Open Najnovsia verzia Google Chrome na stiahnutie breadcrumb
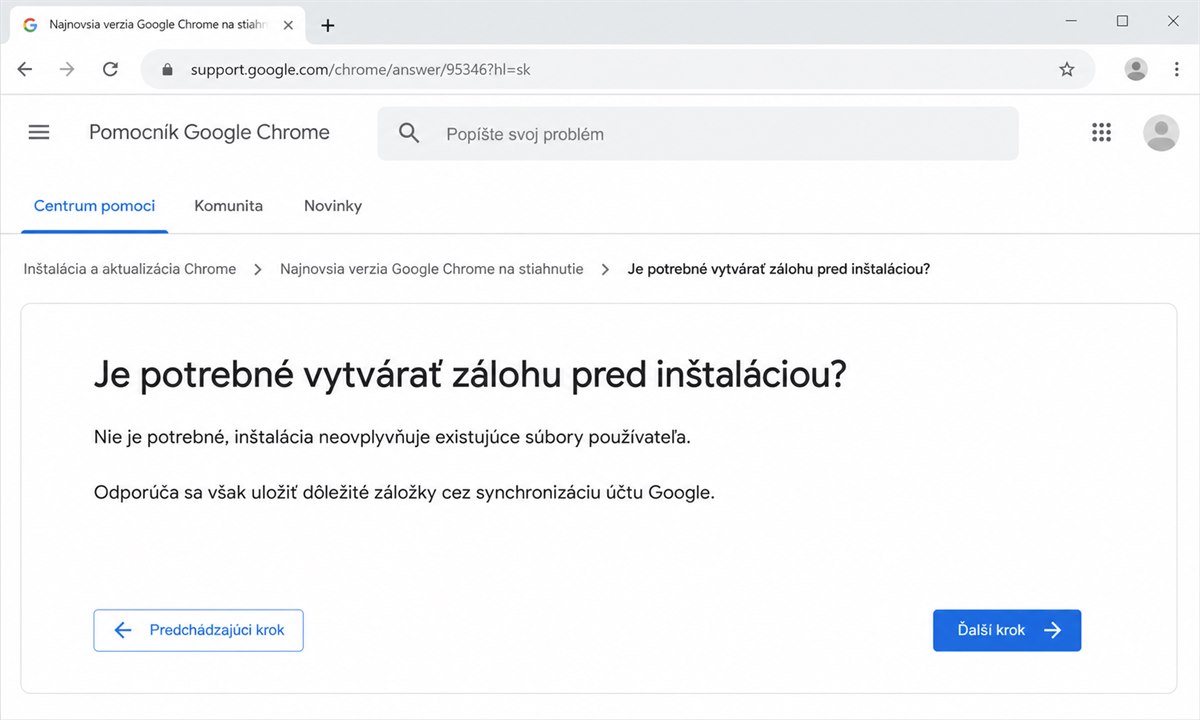The image size is (1200, 720). (432, 269)
